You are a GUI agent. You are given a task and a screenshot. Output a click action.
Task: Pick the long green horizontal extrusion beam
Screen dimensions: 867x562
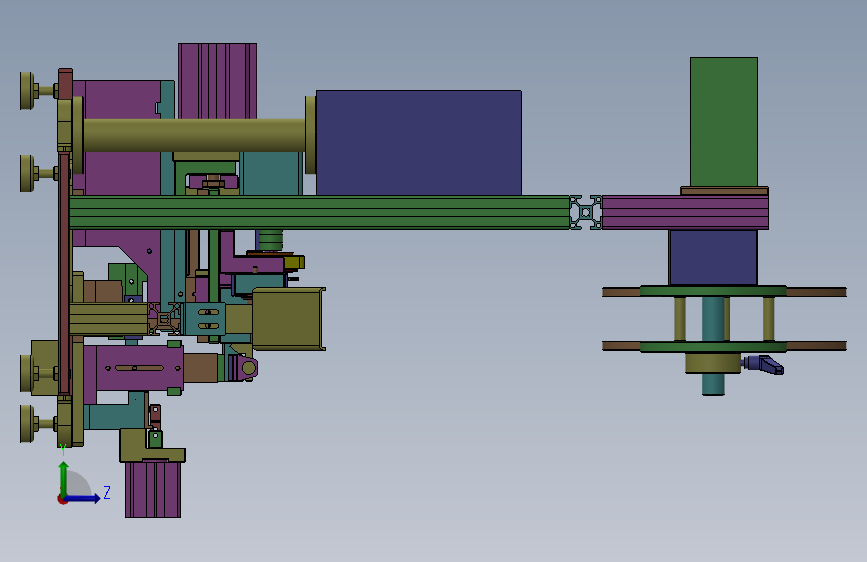click(319, 212)
